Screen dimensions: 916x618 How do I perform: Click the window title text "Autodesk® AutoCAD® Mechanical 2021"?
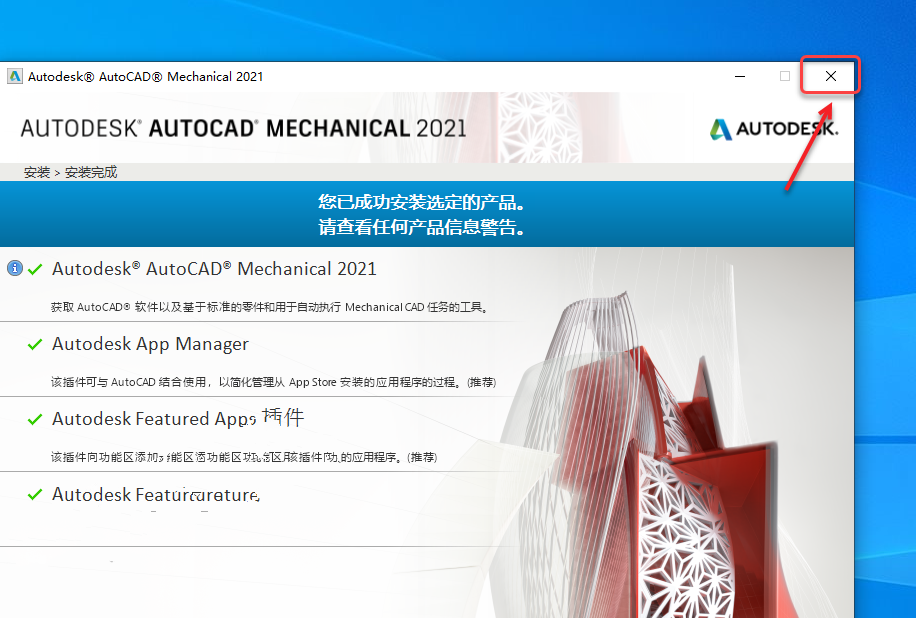coord(145,77)
